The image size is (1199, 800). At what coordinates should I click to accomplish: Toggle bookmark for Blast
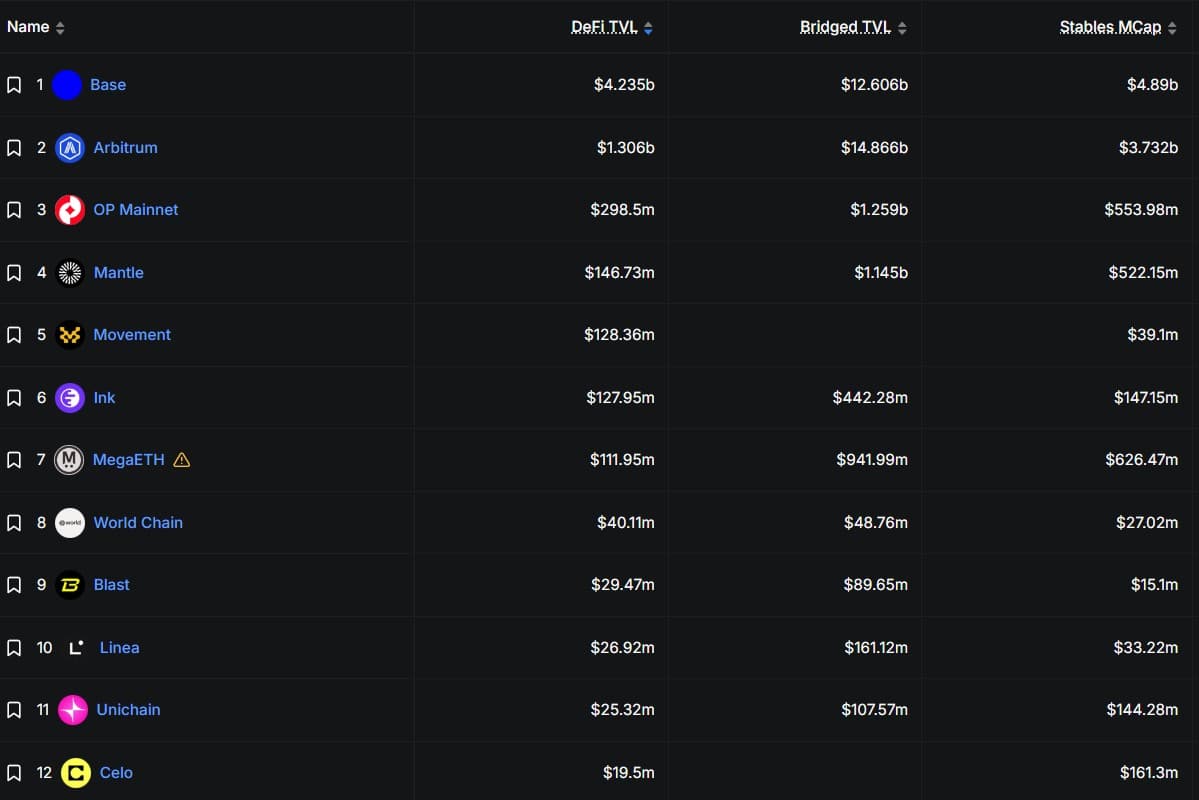click(x=14, y=585)
